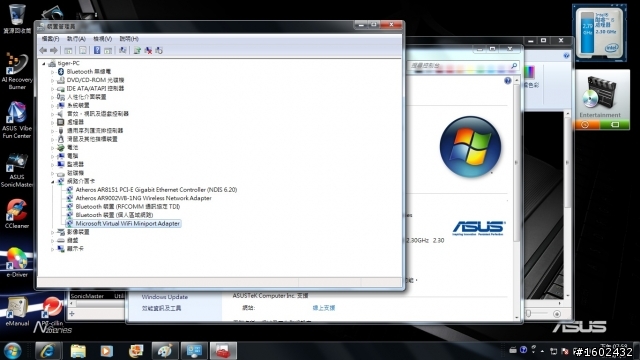
Task: Select the tiger-PC root tree item
Action: pos(69,63)
